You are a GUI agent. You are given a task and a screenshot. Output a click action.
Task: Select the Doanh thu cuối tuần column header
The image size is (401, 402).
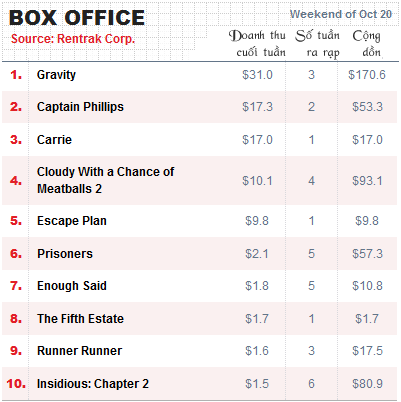(257, 44)
